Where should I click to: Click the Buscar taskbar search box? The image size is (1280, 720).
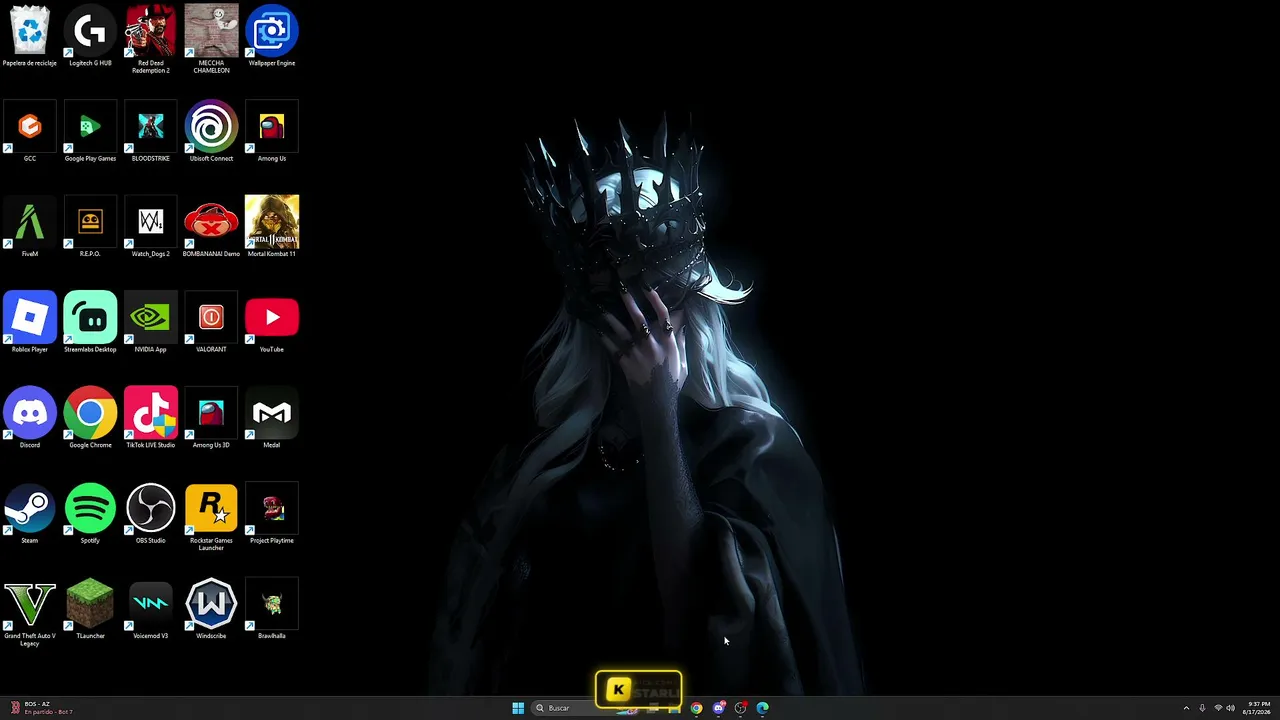pos(572,708)
